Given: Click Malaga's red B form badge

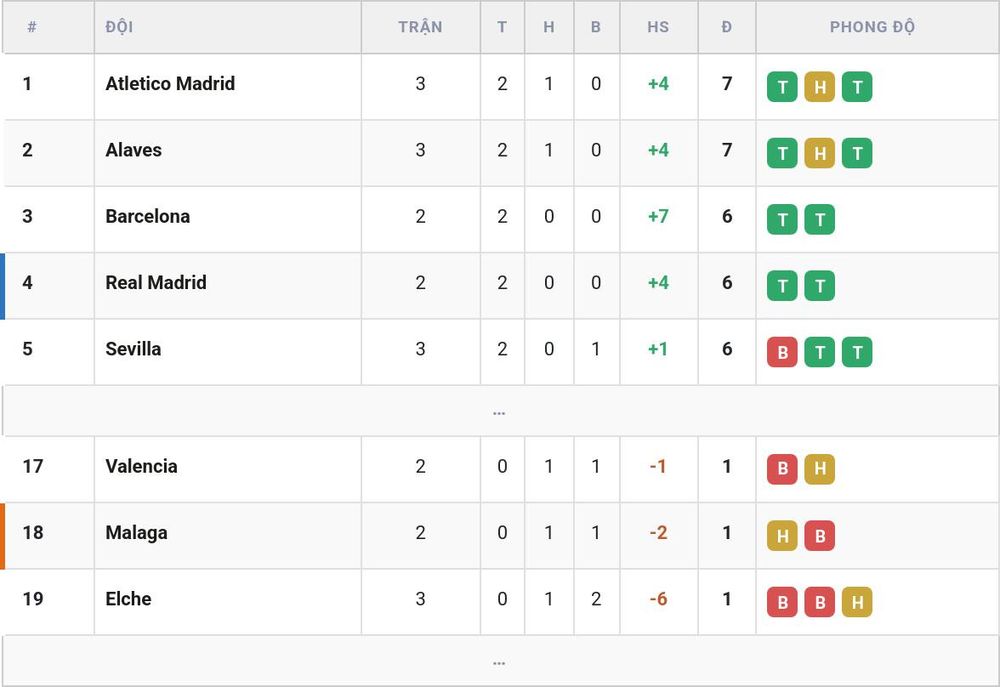Looking at the screenshot, I should pos(820,536).
